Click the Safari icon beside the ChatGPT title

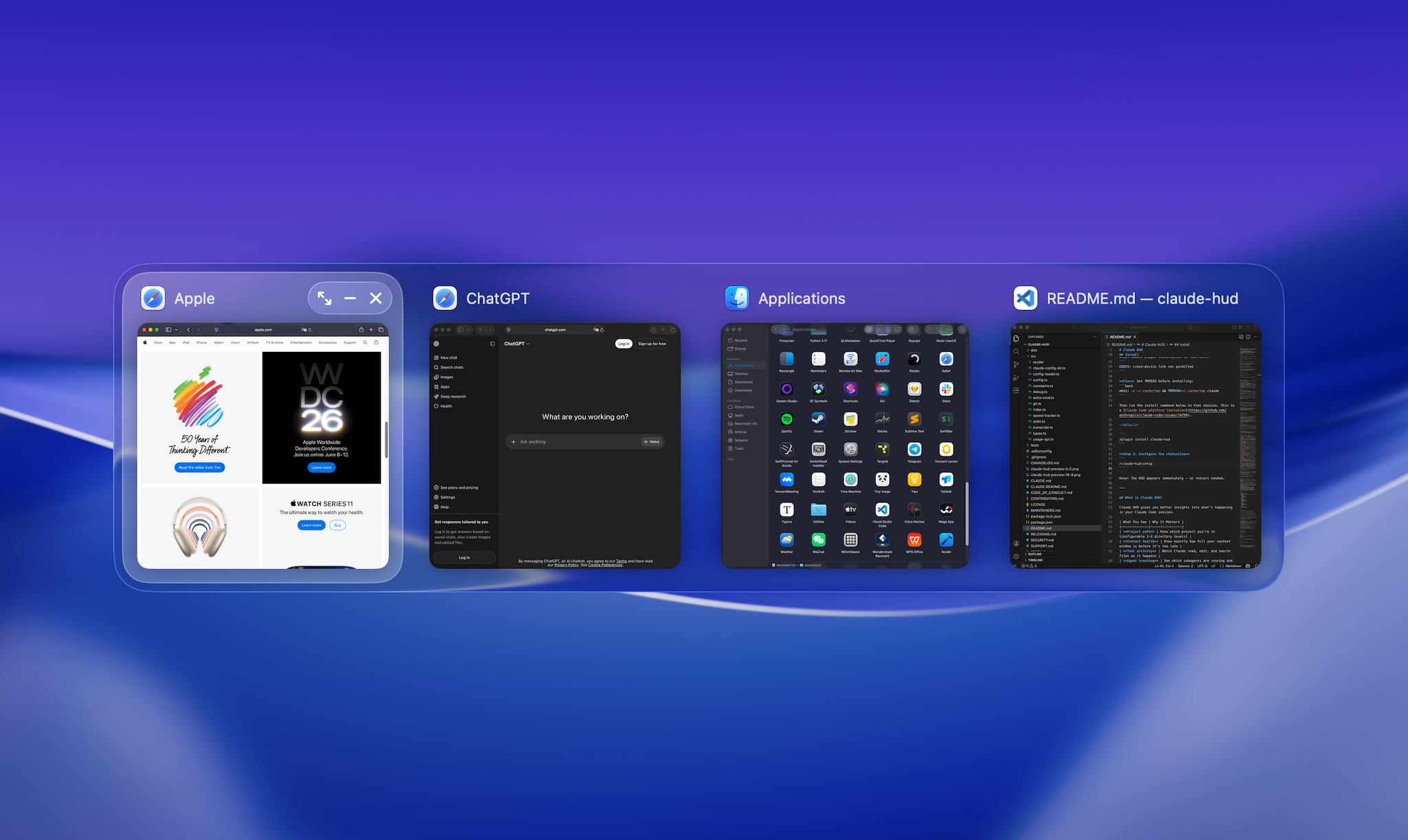point(445,298)
